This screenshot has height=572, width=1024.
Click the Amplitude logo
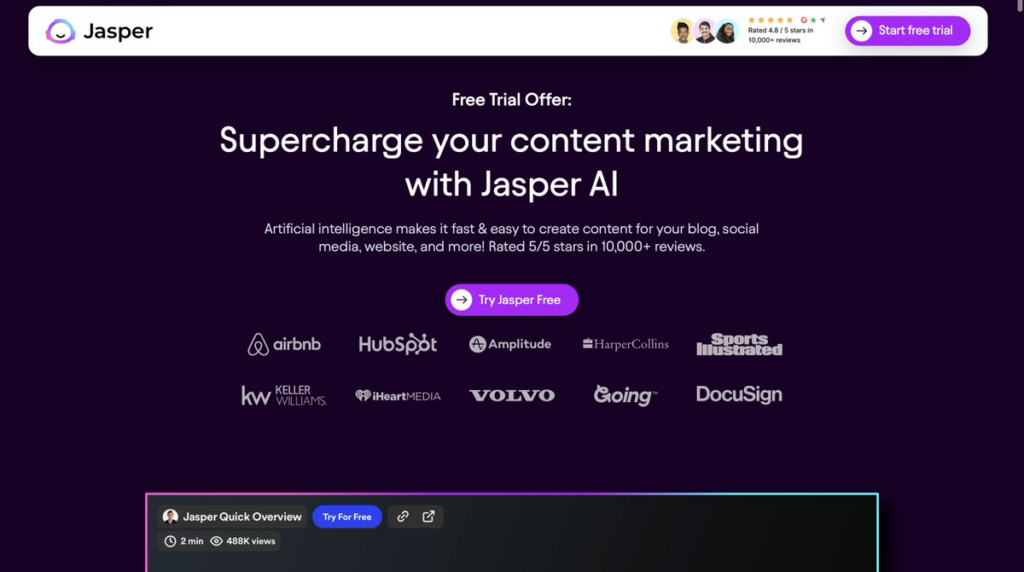click(x=510, y=344)
